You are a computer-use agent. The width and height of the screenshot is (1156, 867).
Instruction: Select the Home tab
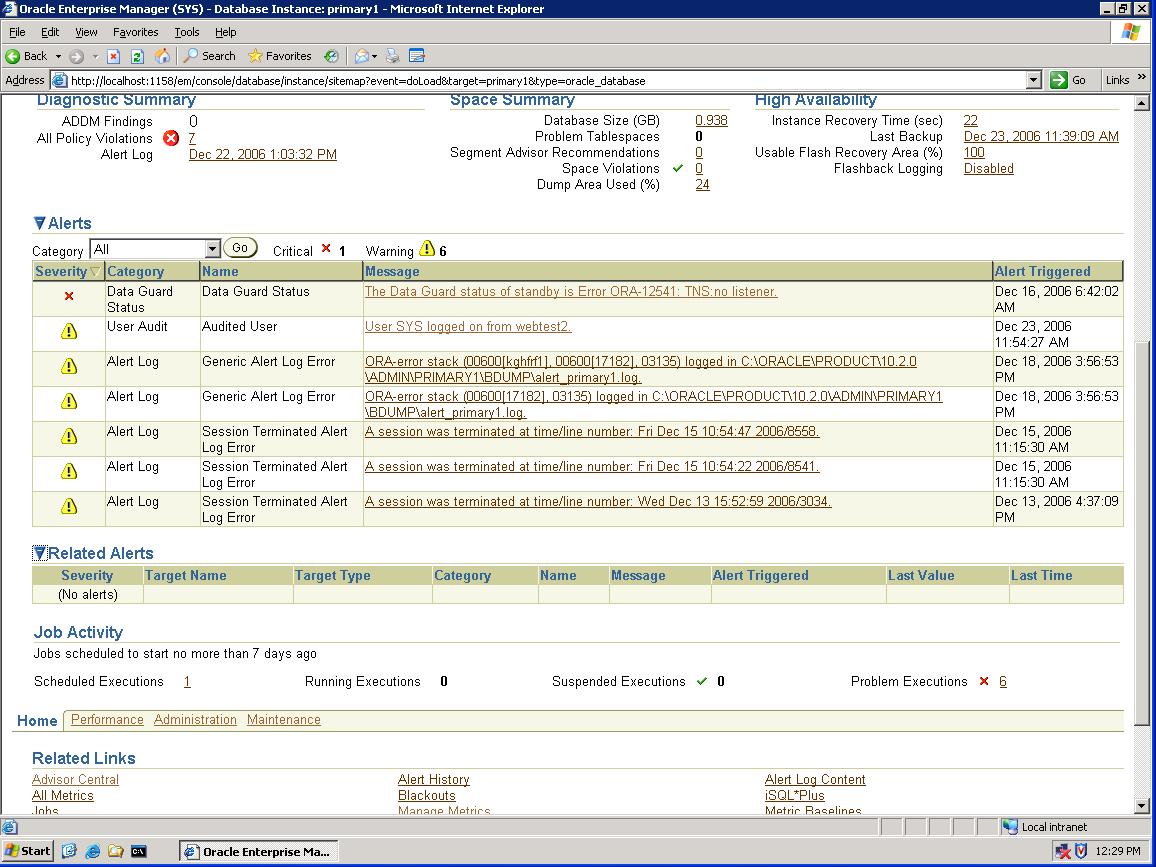[37, 721]
